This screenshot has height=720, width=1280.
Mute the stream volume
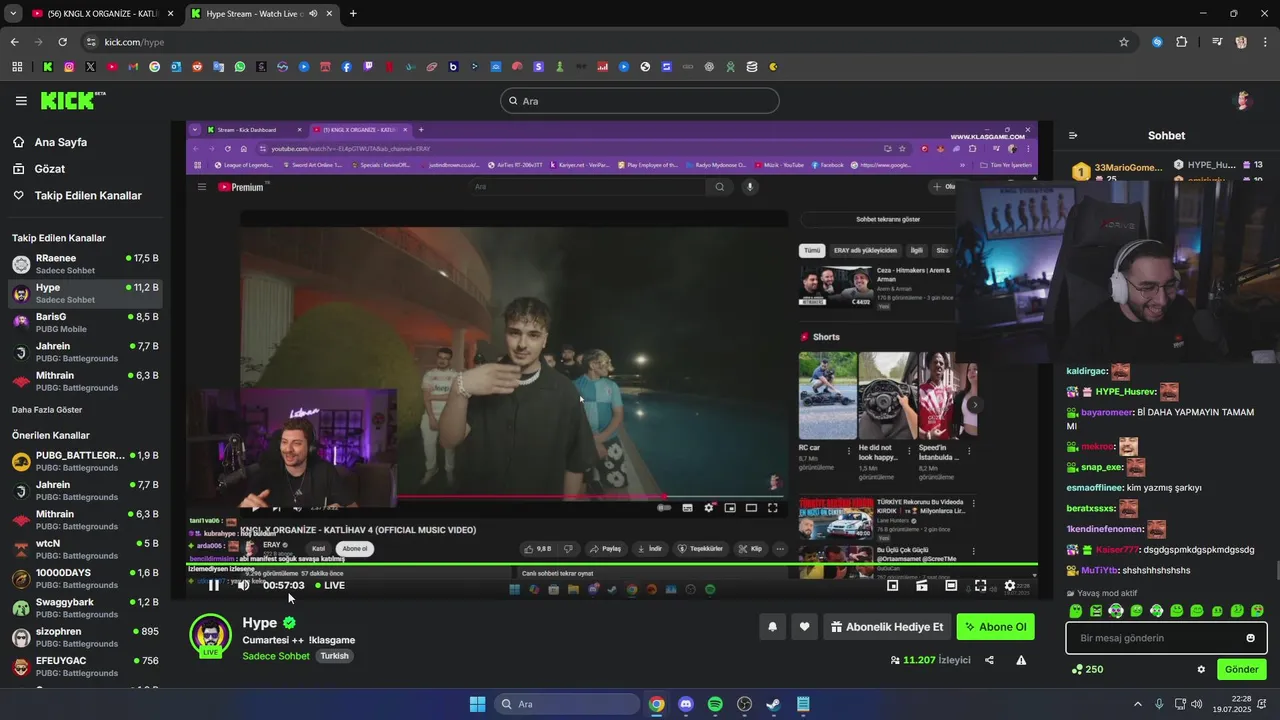tap(243, 585)
